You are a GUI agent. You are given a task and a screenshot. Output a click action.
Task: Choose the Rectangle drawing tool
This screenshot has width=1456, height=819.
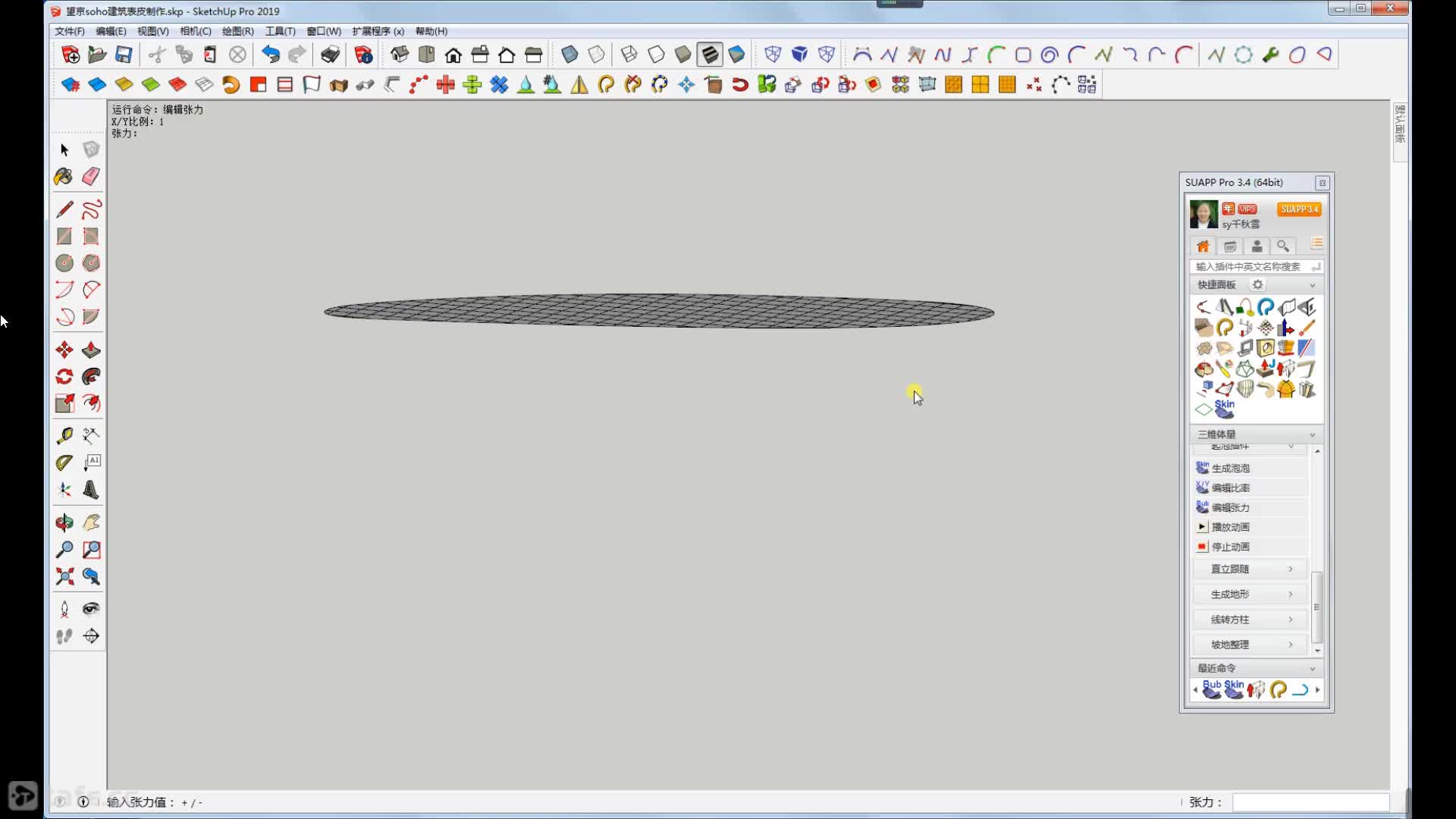64,237
